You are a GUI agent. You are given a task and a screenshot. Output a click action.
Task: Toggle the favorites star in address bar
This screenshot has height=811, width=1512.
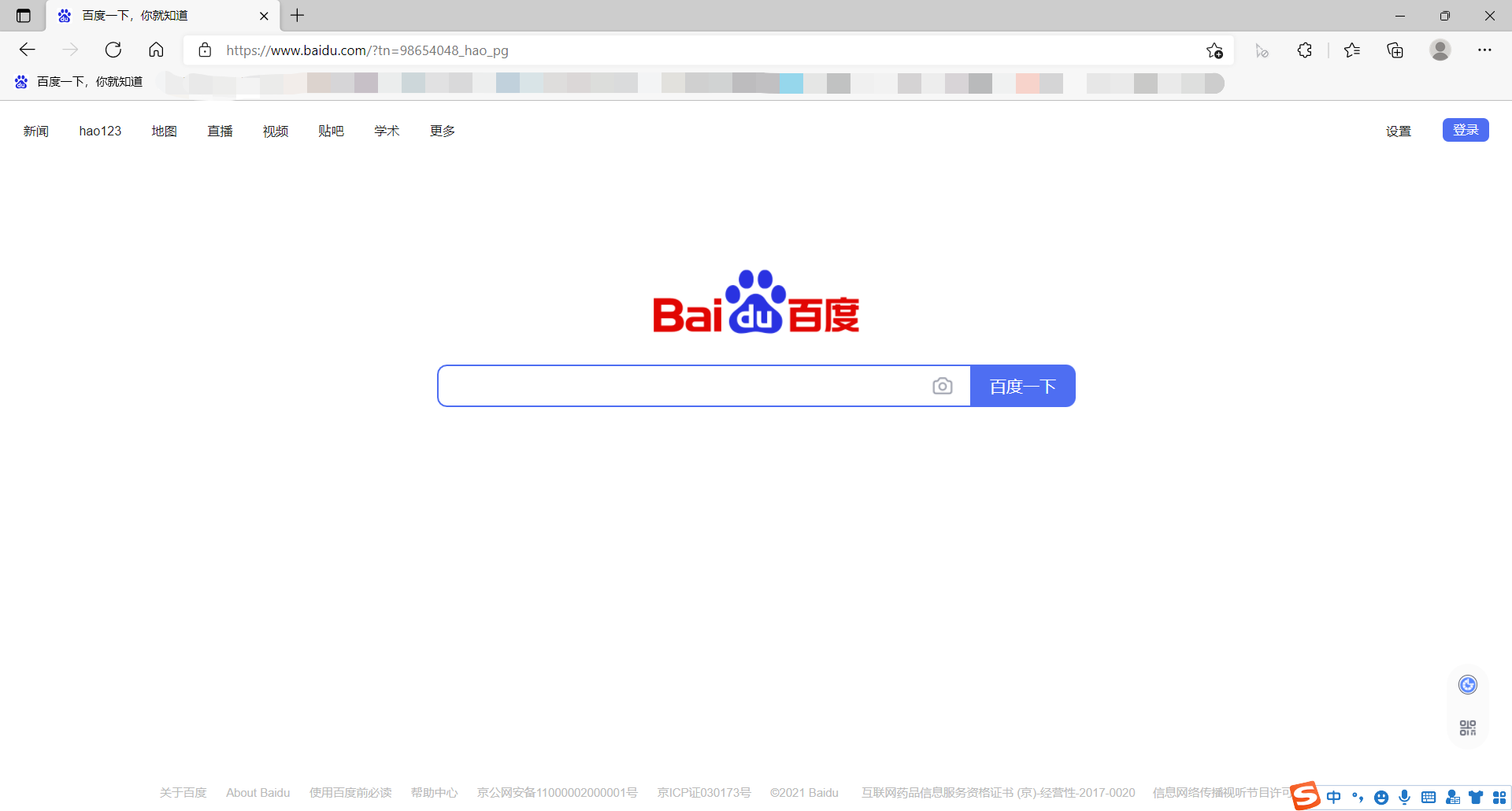click(x=1214, y=50)
